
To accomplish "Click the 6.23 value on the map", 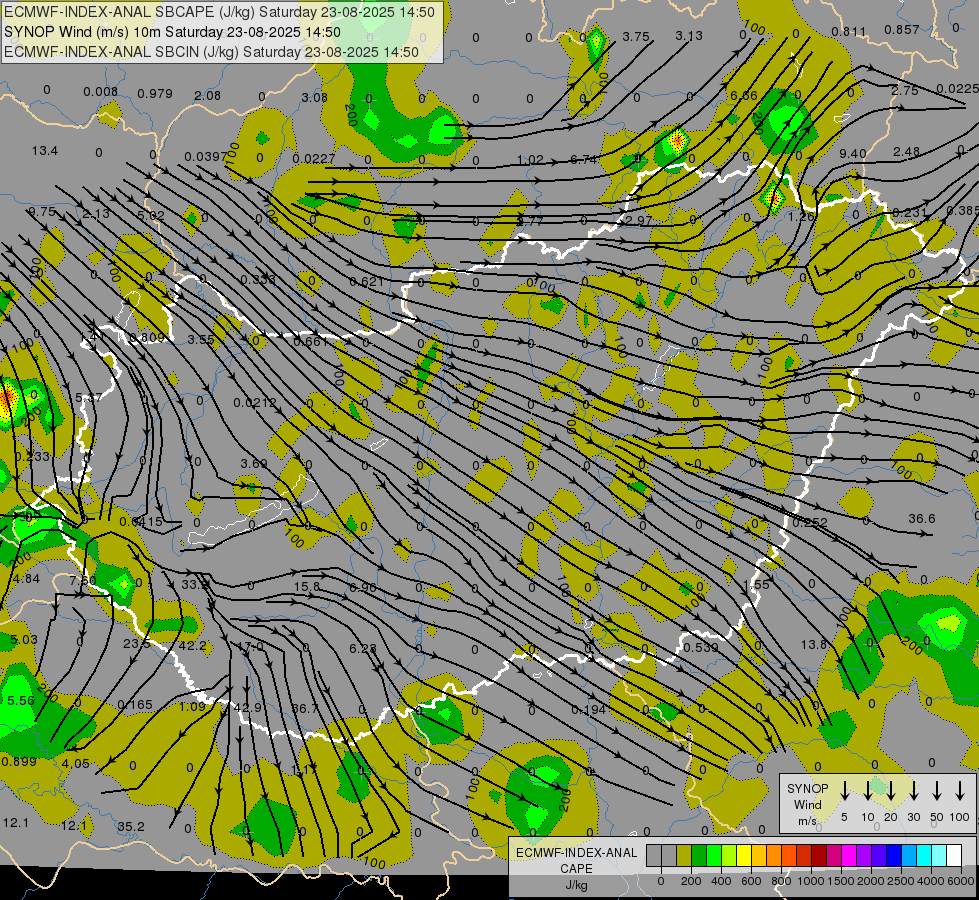I will (x=363, y=648).
